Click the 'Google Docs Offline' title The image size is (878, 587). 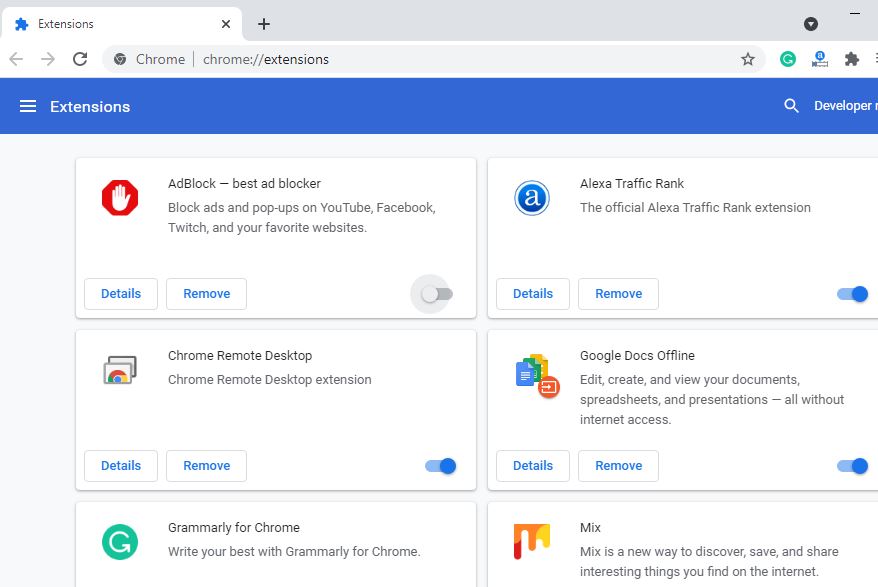(x=637, y=355)
